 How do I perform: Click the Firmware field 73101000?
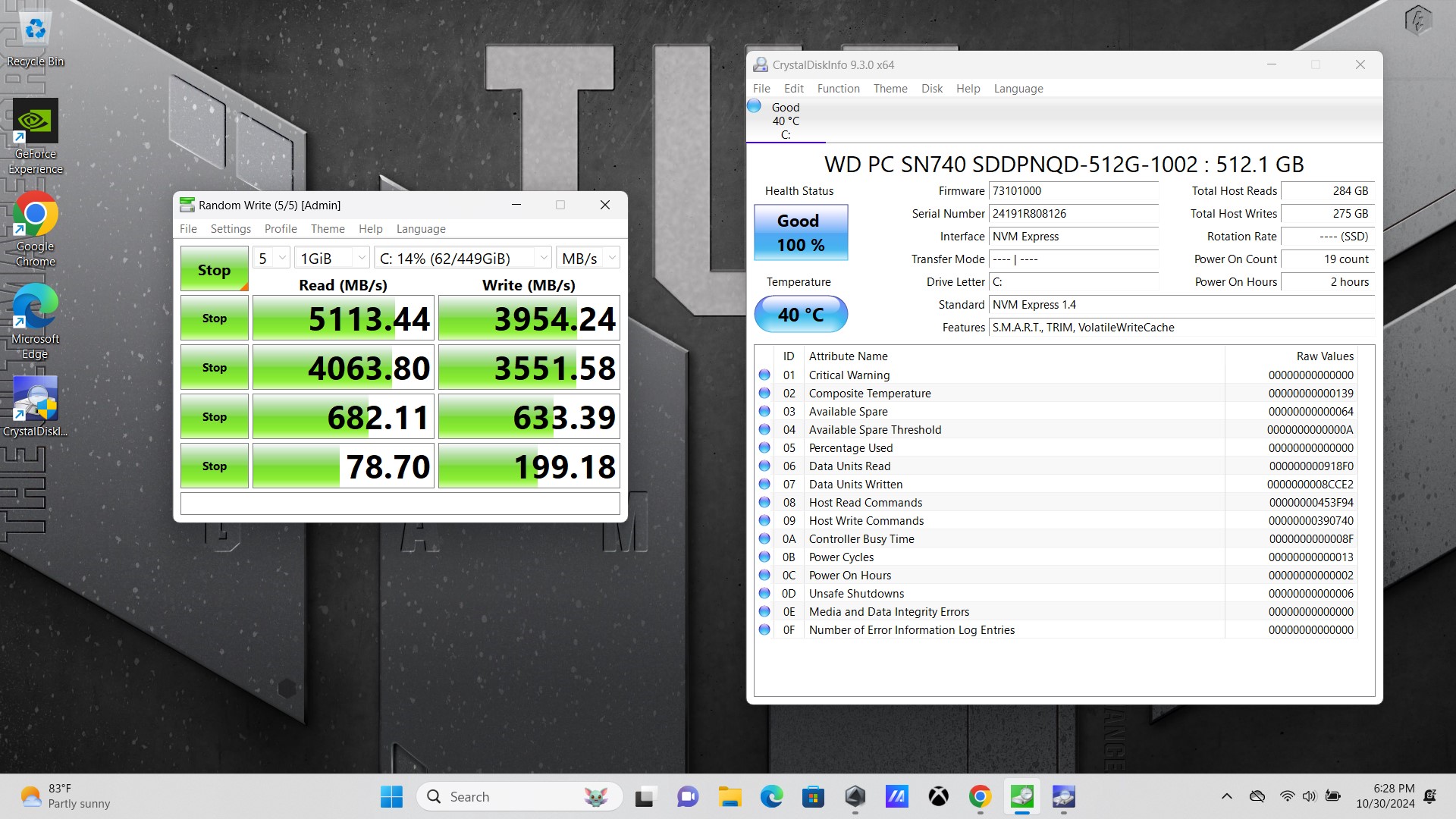[1073, 191]
